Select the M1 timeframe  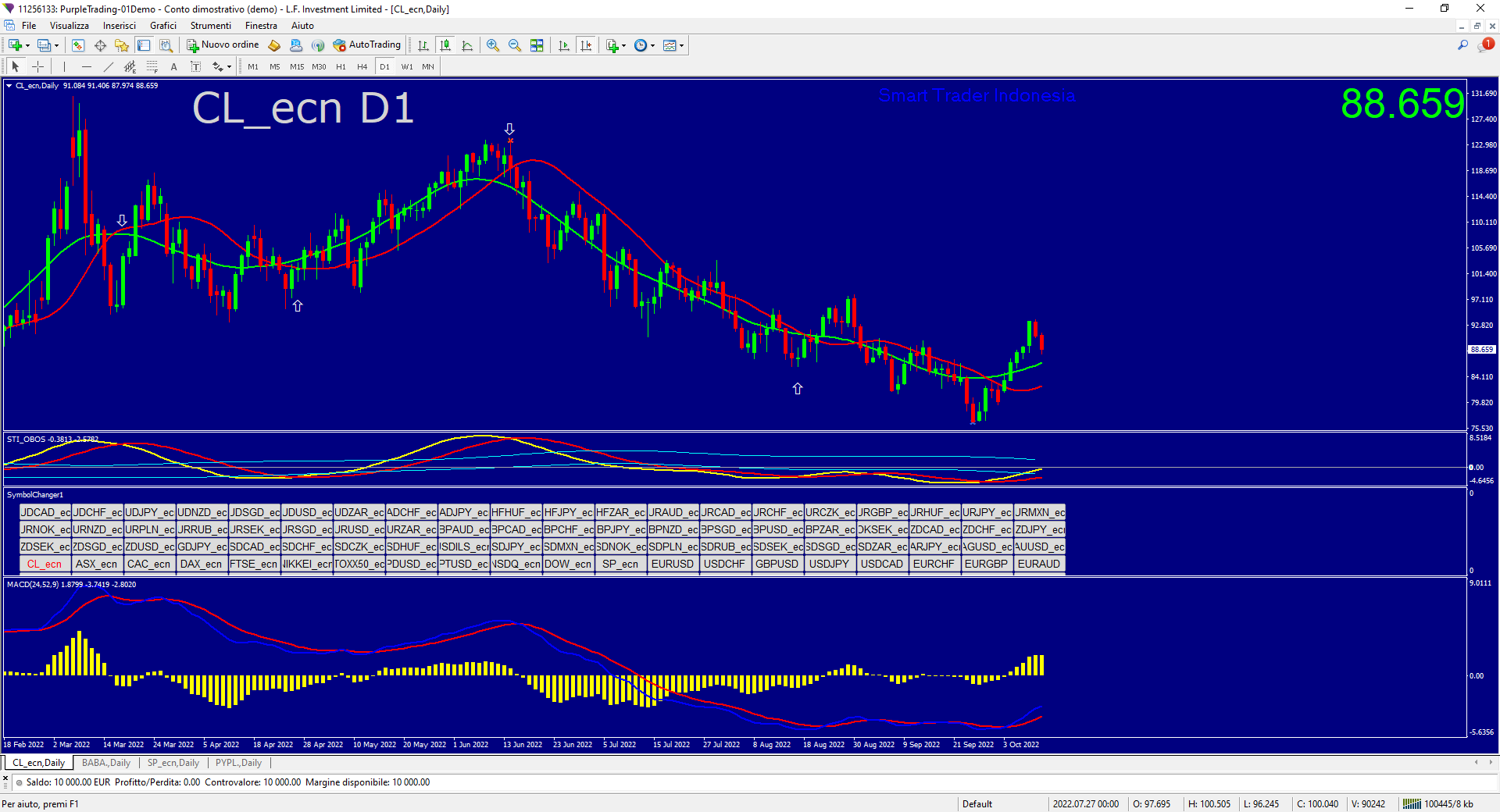coord(253,66)
